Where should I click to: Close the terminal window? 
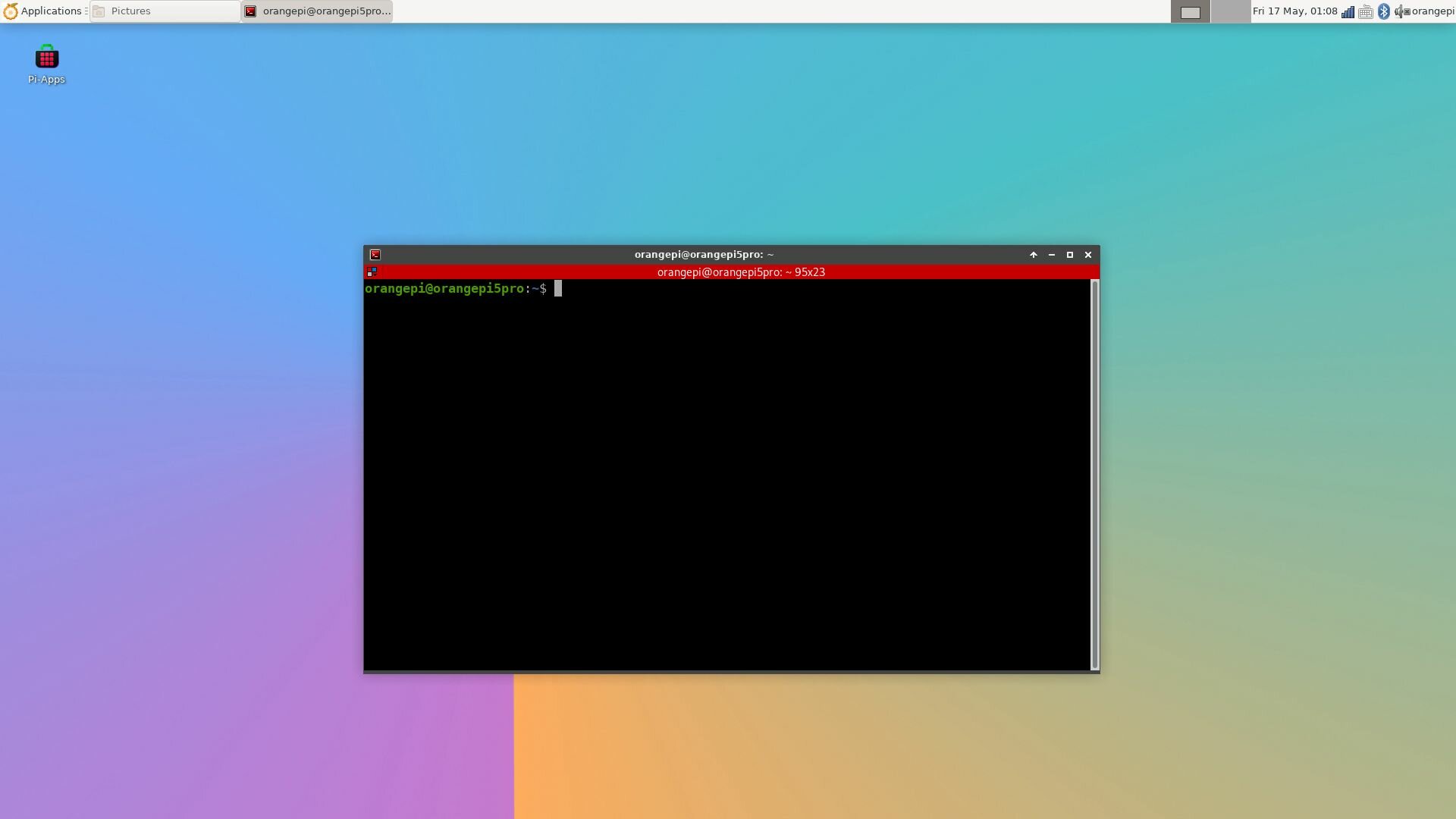pyautogui.click(x=1087, y=255)
